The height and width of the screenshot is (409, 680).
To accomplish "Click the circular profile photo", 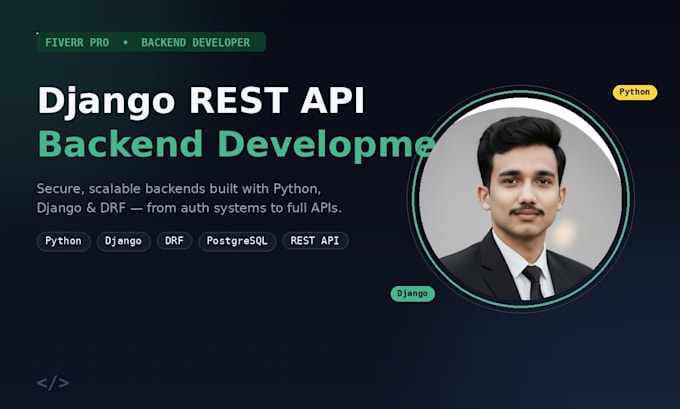I will click(520, 199).
